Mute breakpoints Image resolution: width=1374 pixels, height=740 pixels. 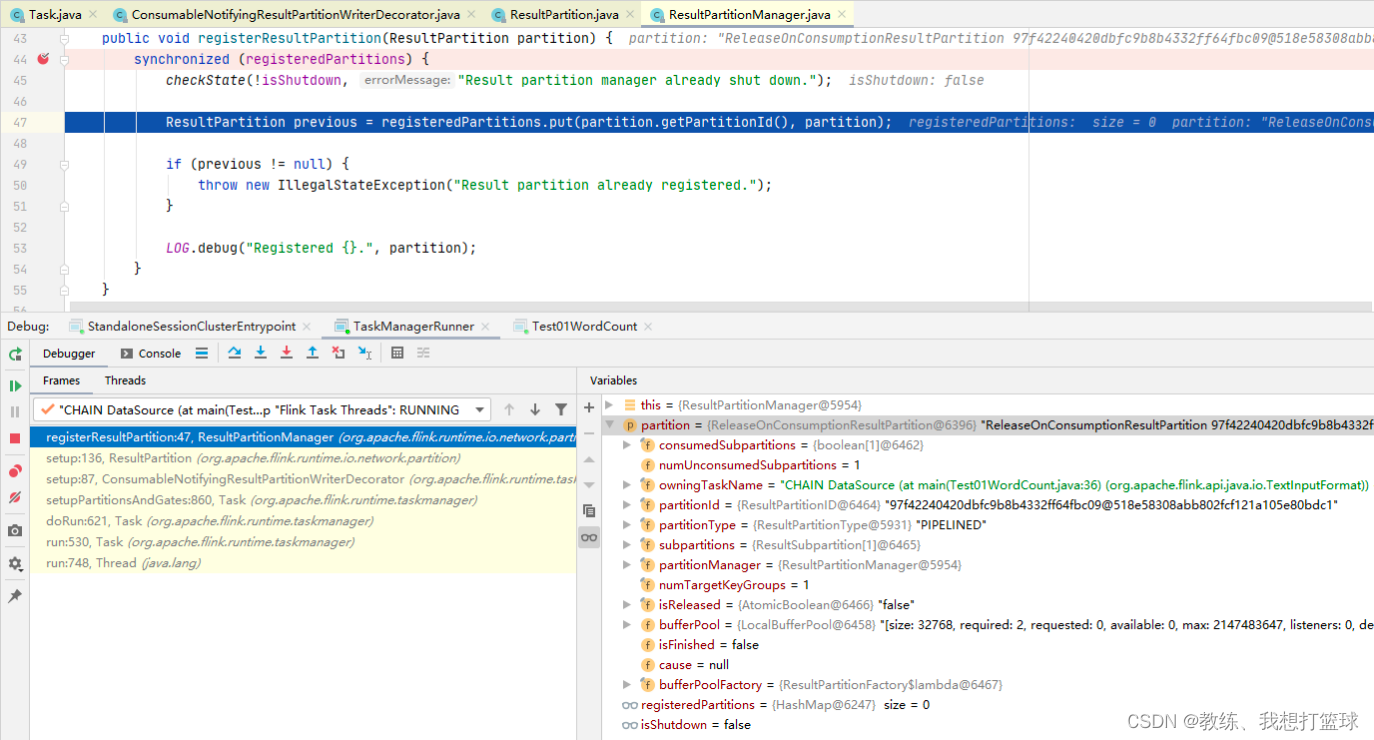coord(15,497)
